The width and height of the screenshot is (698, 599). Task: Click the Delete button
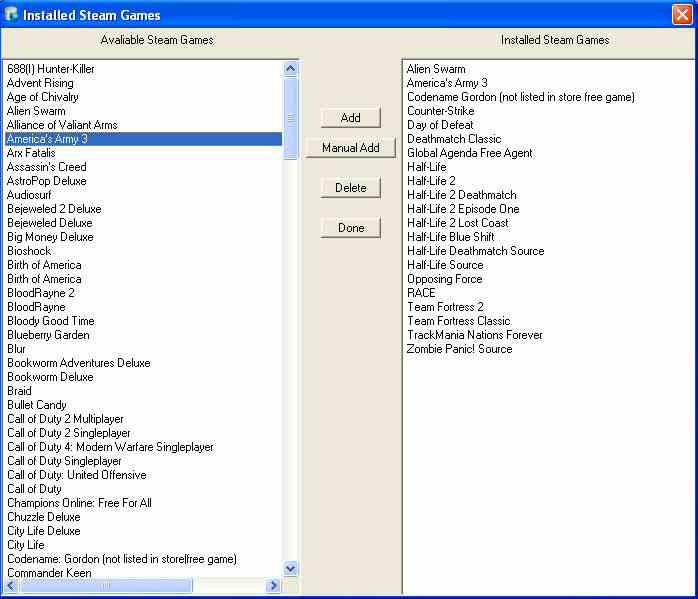[x=350, y=188]
